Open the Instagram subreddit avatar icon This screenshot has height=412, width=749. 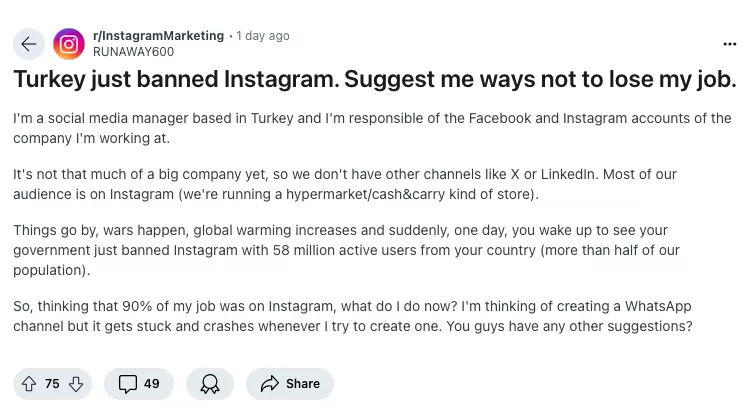68,44
